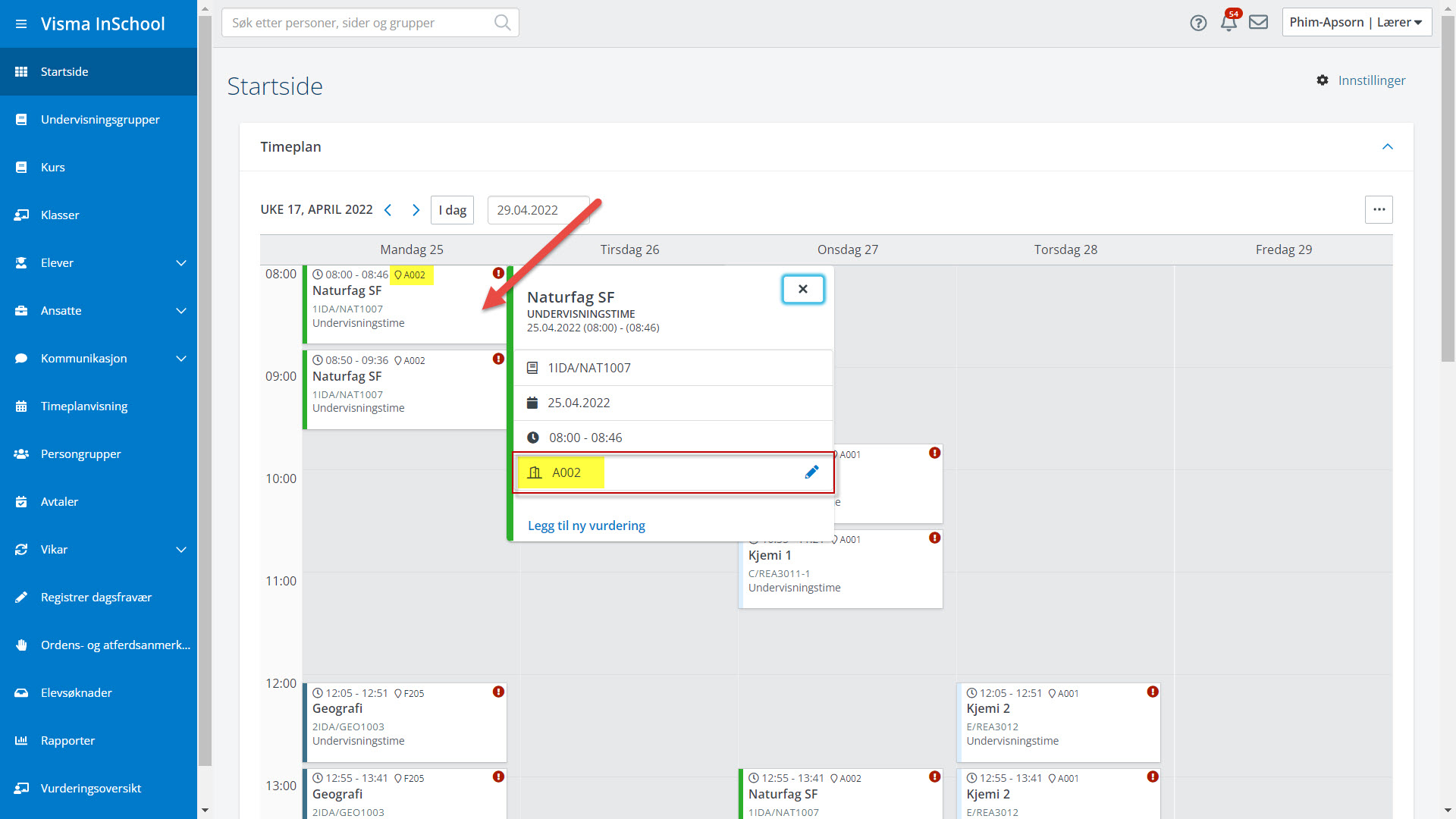Expand the Elever sidebar submenu
The width and height of the screenshot is (1456, 819).
pyautogui.click(x=181, y=263)
